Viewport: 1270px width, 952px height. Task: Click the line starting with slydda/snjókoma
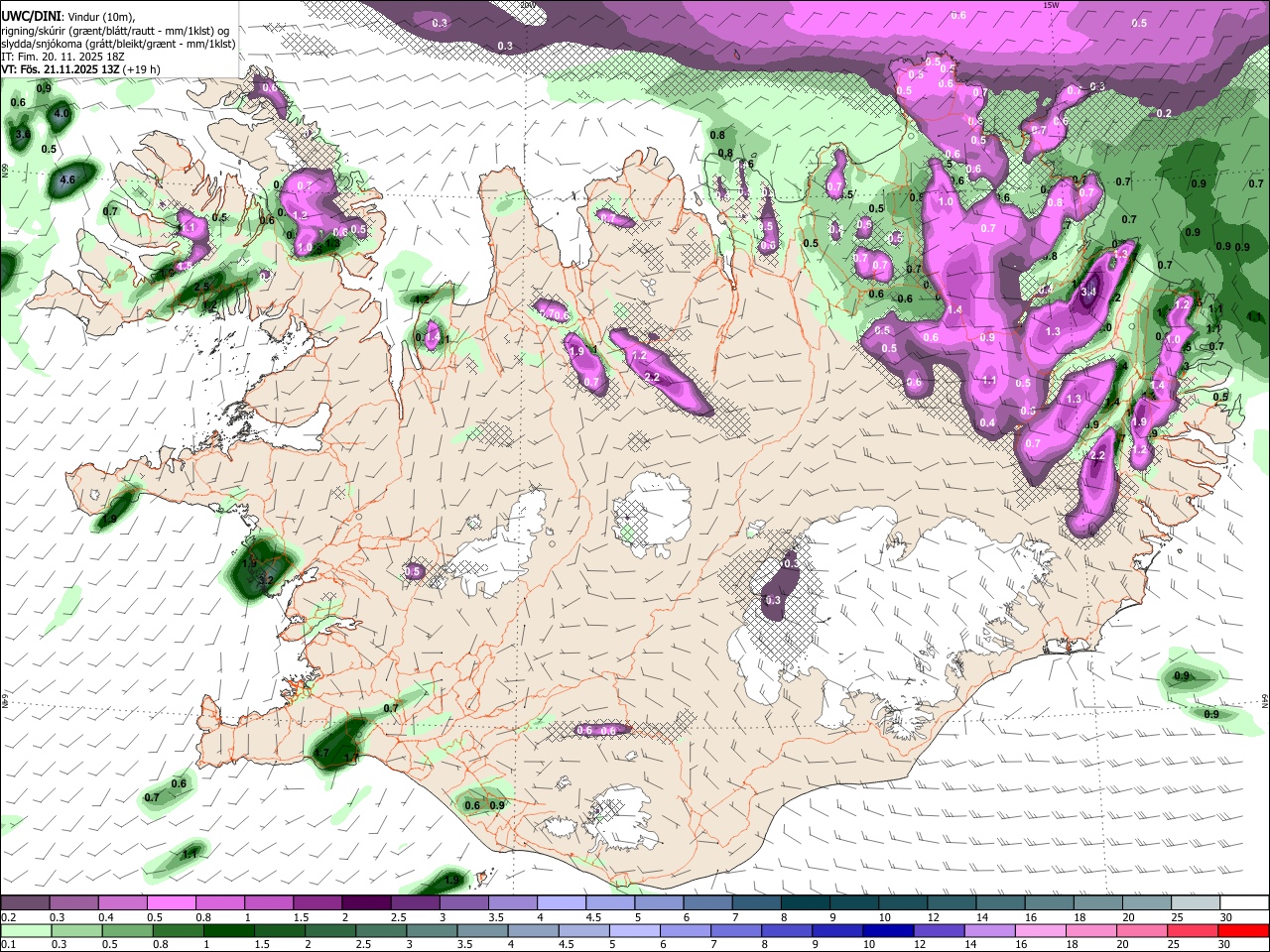click(118, 44)
